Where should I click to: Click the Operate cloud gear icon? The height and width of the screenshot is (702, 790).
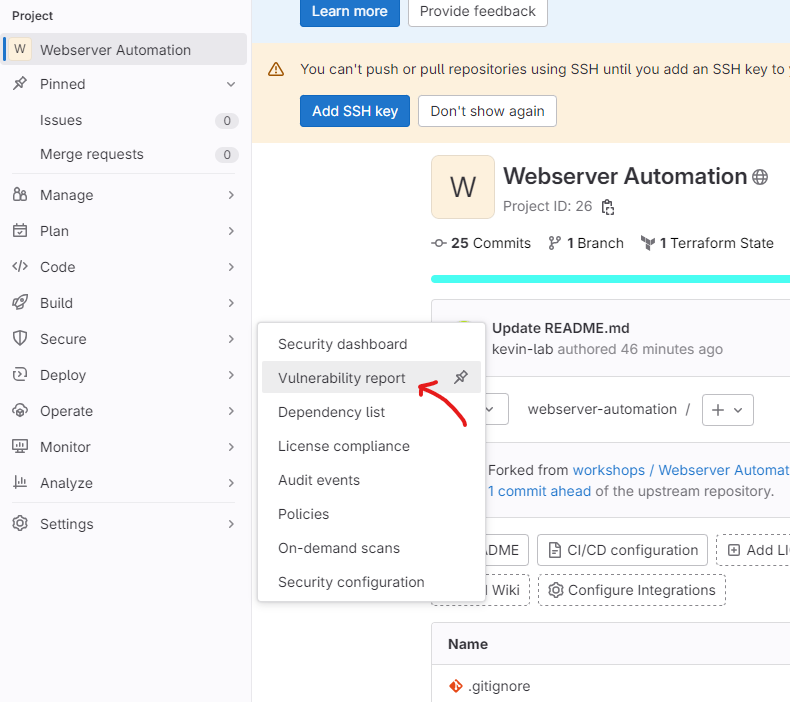(x=20, y=411)
